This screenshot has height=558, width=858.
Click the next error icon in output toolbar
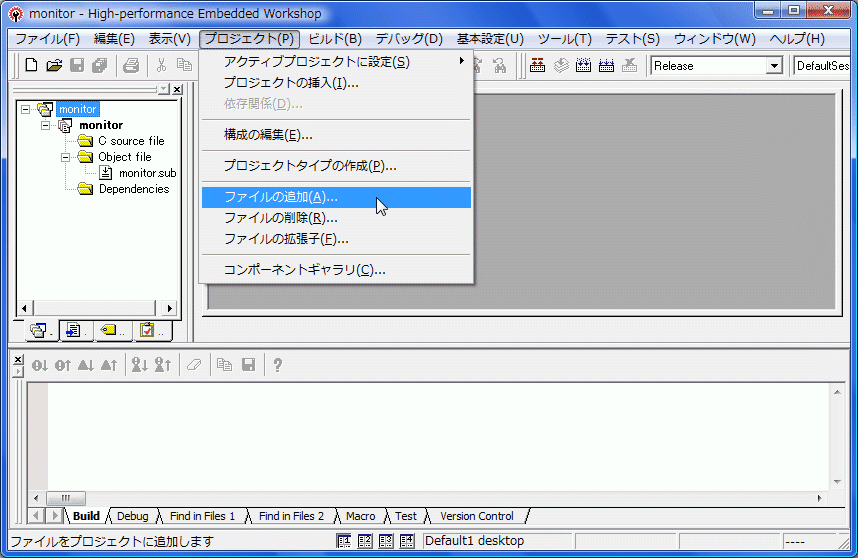point(39,365)
